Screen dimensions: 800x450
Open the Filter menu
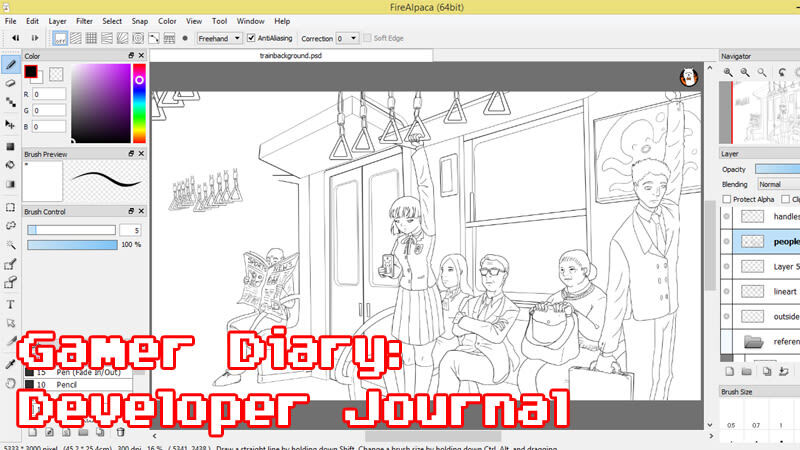85,20
